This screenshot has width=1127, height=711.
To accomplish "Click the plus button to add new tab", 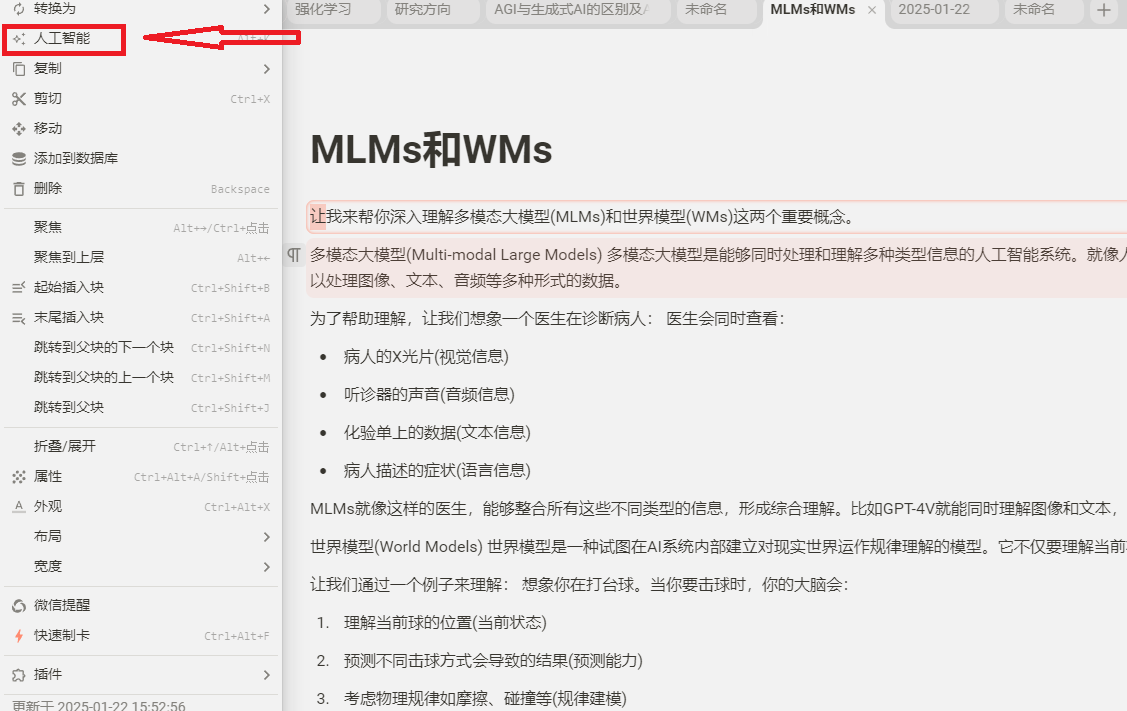I will click(x=1103, y=10).
